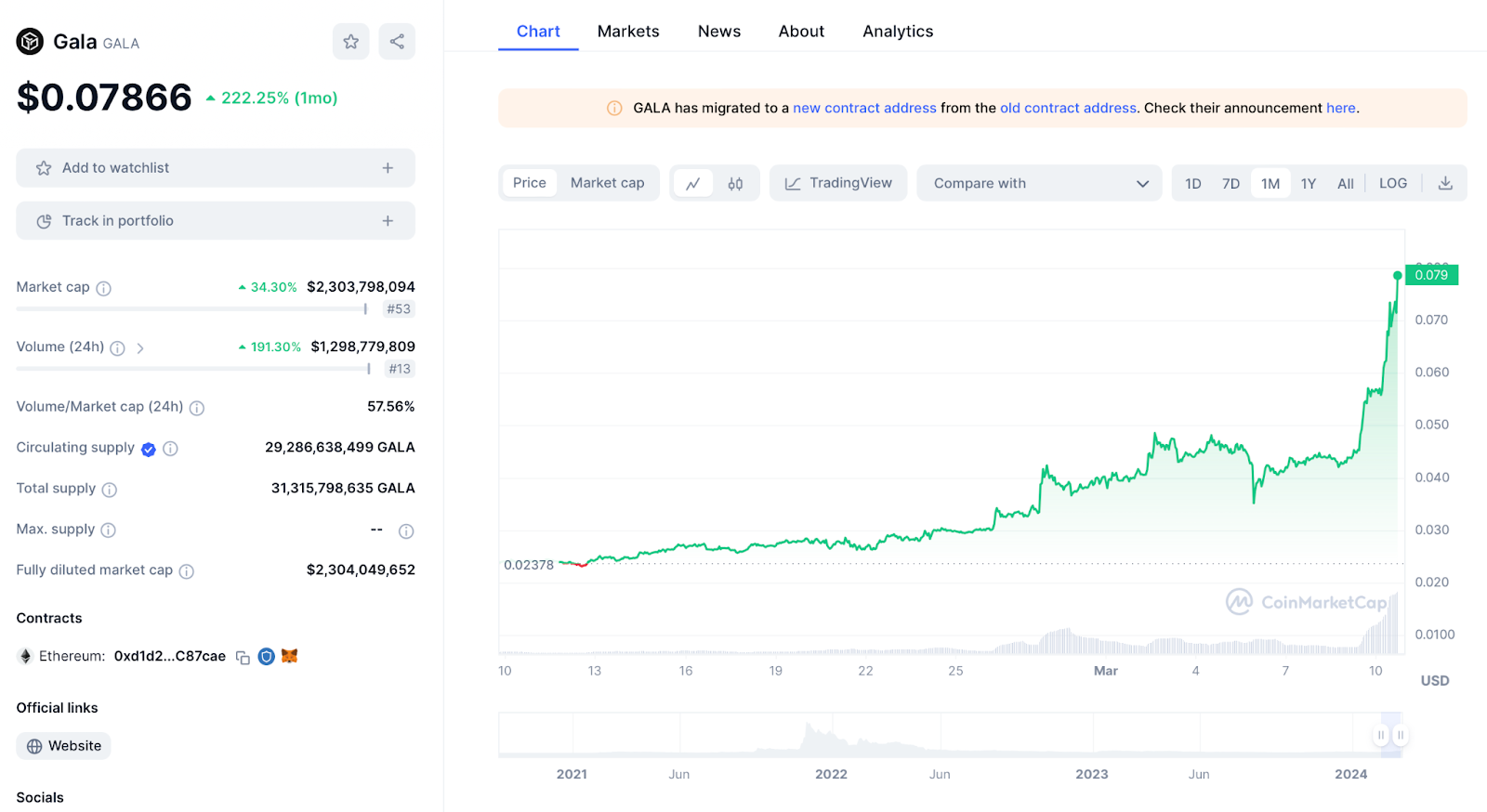Click the shield icon beside contract address
Screen dimensions: 1487x812
point(266,656)
